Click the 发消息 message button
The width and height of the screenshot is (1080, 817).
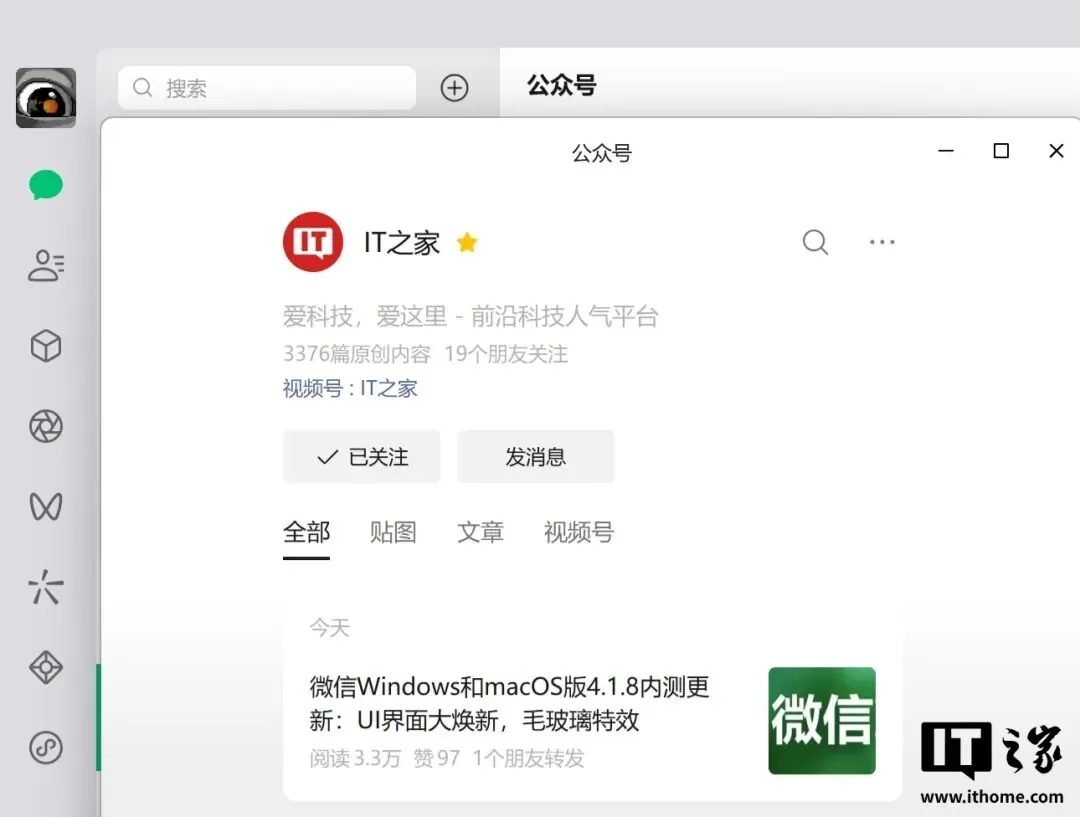coord(535,456)
